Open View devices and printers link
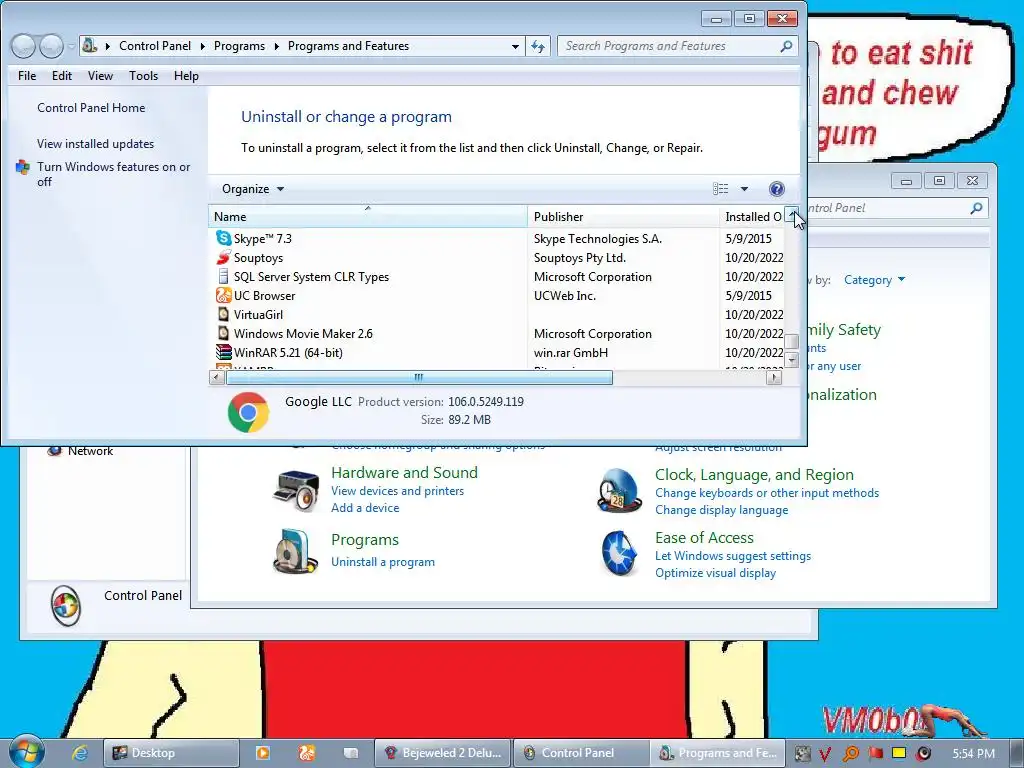Screen dimensions: 1024x768 pos(397,490)
